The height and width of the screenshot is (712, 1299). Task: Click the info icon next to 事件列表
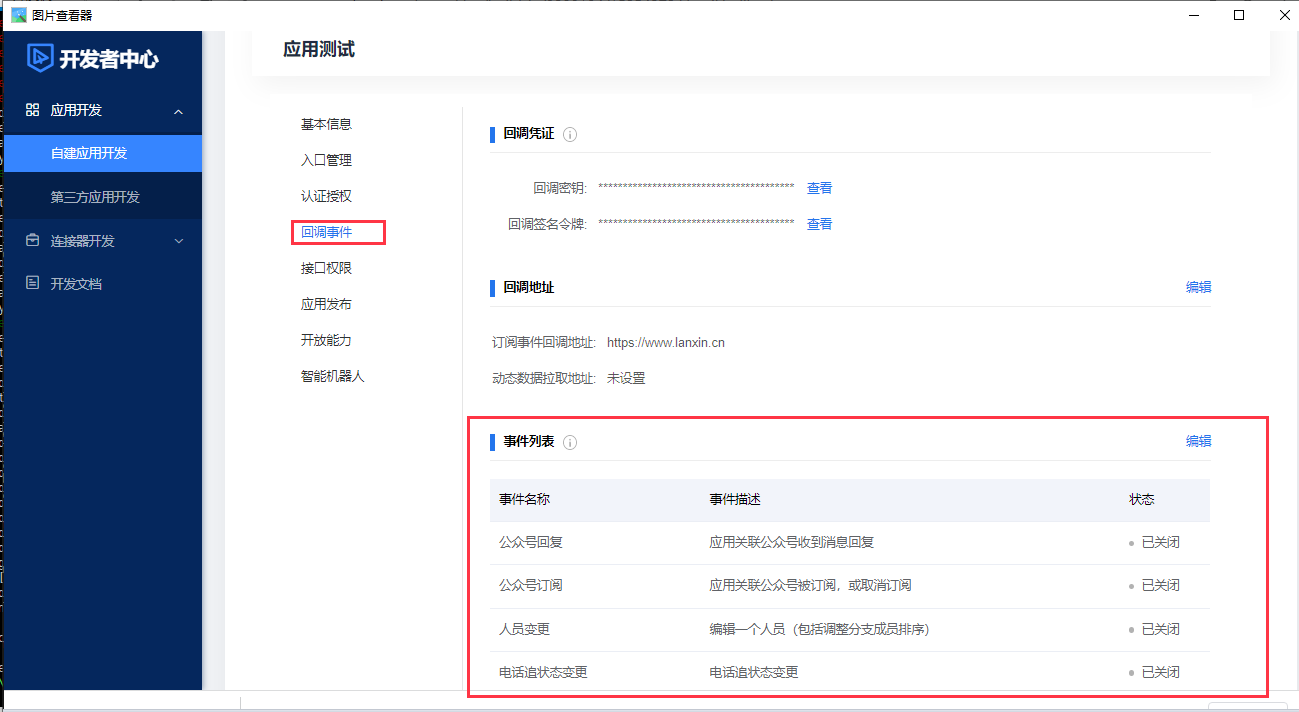[570, 442]
